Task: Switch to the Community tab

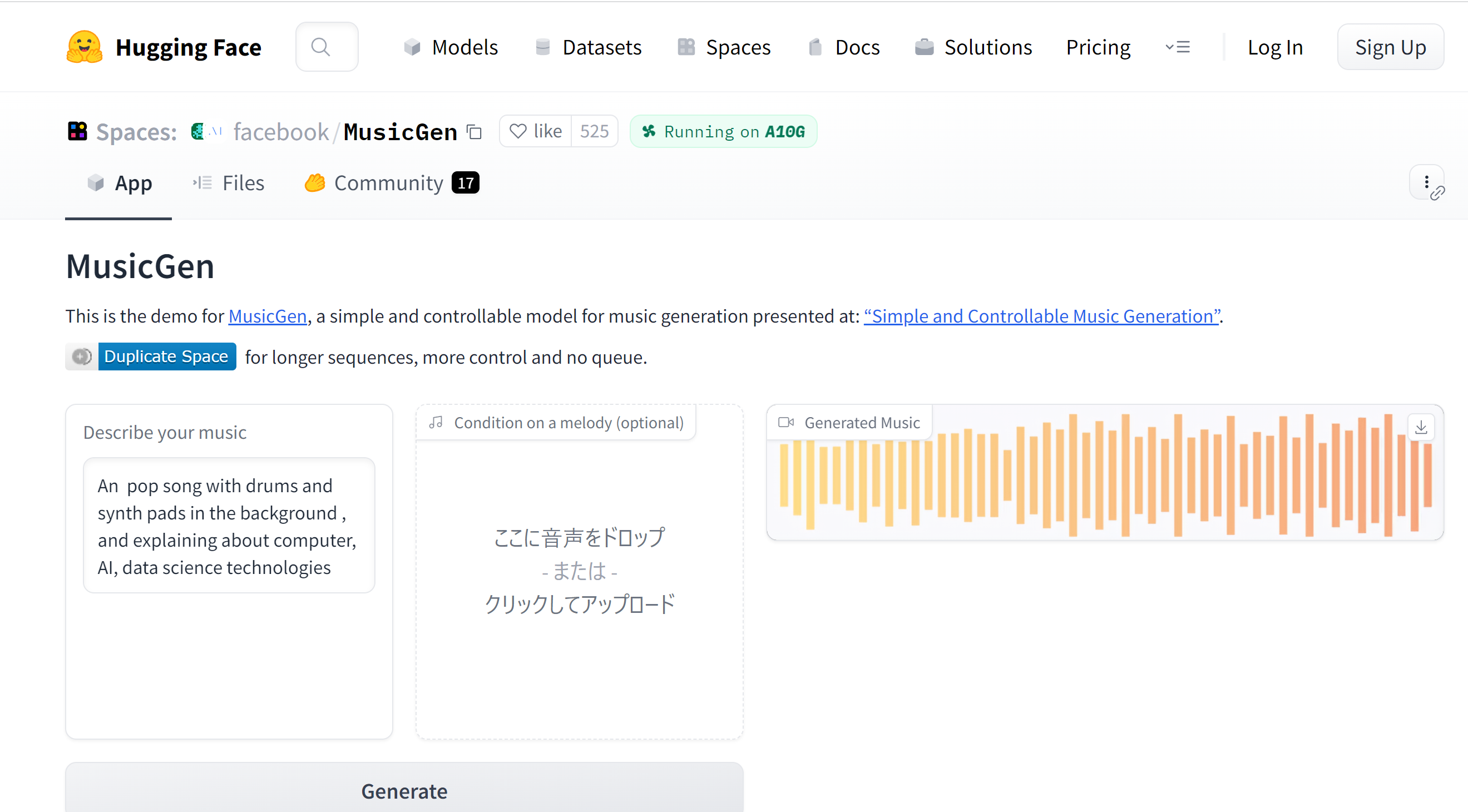Action: (x=391, y=184)
